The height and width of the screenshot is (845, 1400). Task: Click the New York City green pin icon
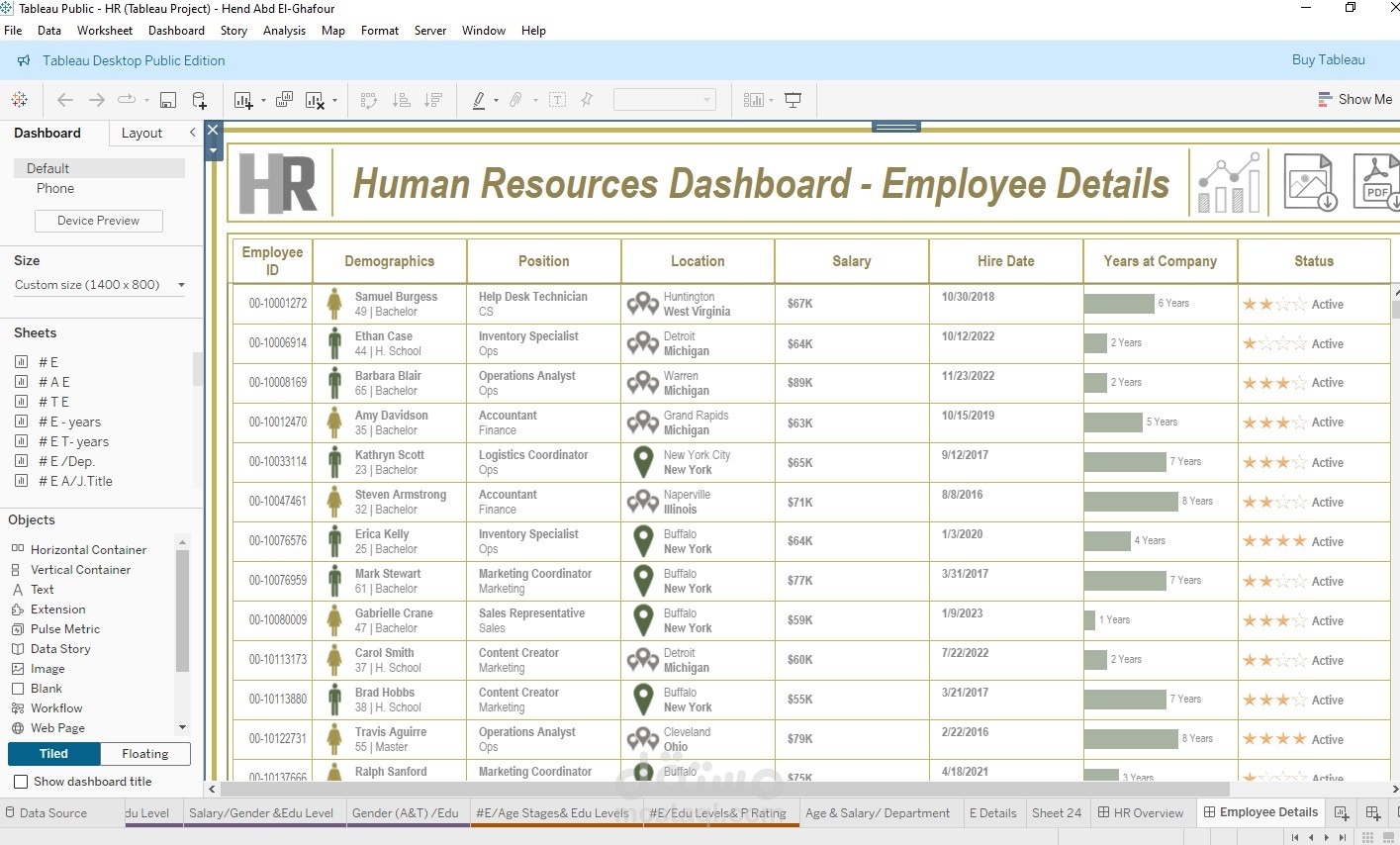pyautogui.click(x=643, y=462)
